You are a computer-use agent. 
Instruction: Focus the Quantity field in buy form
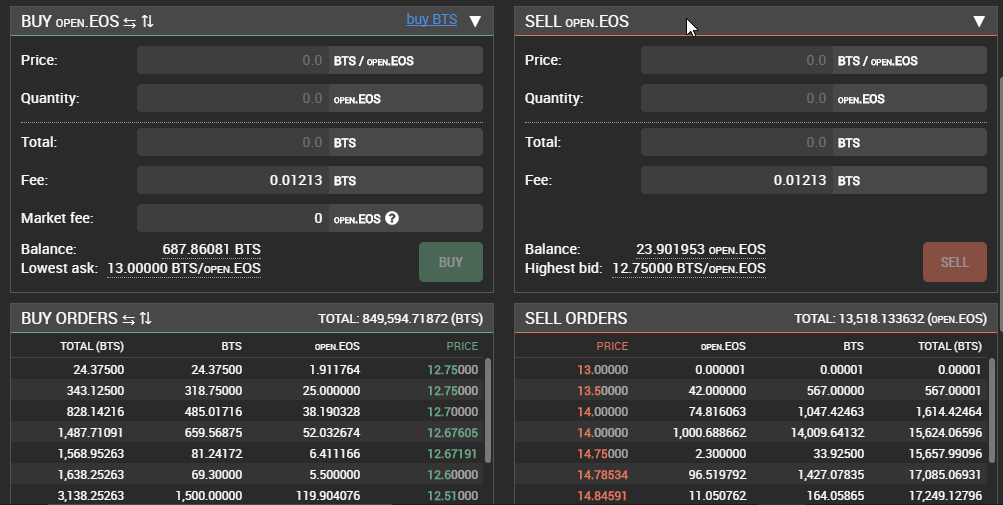coord(233,98)
